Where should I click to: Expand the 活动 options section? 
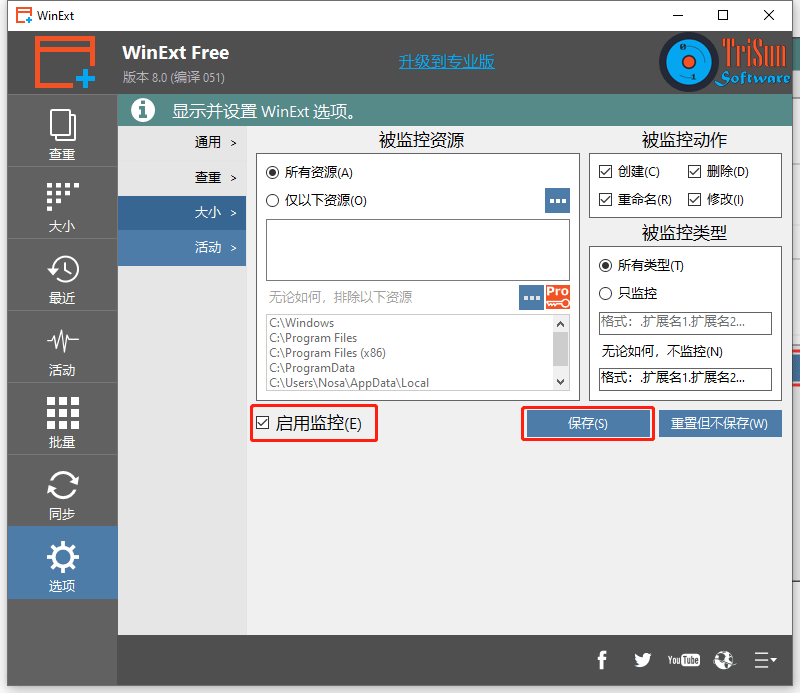pos(182,248)
